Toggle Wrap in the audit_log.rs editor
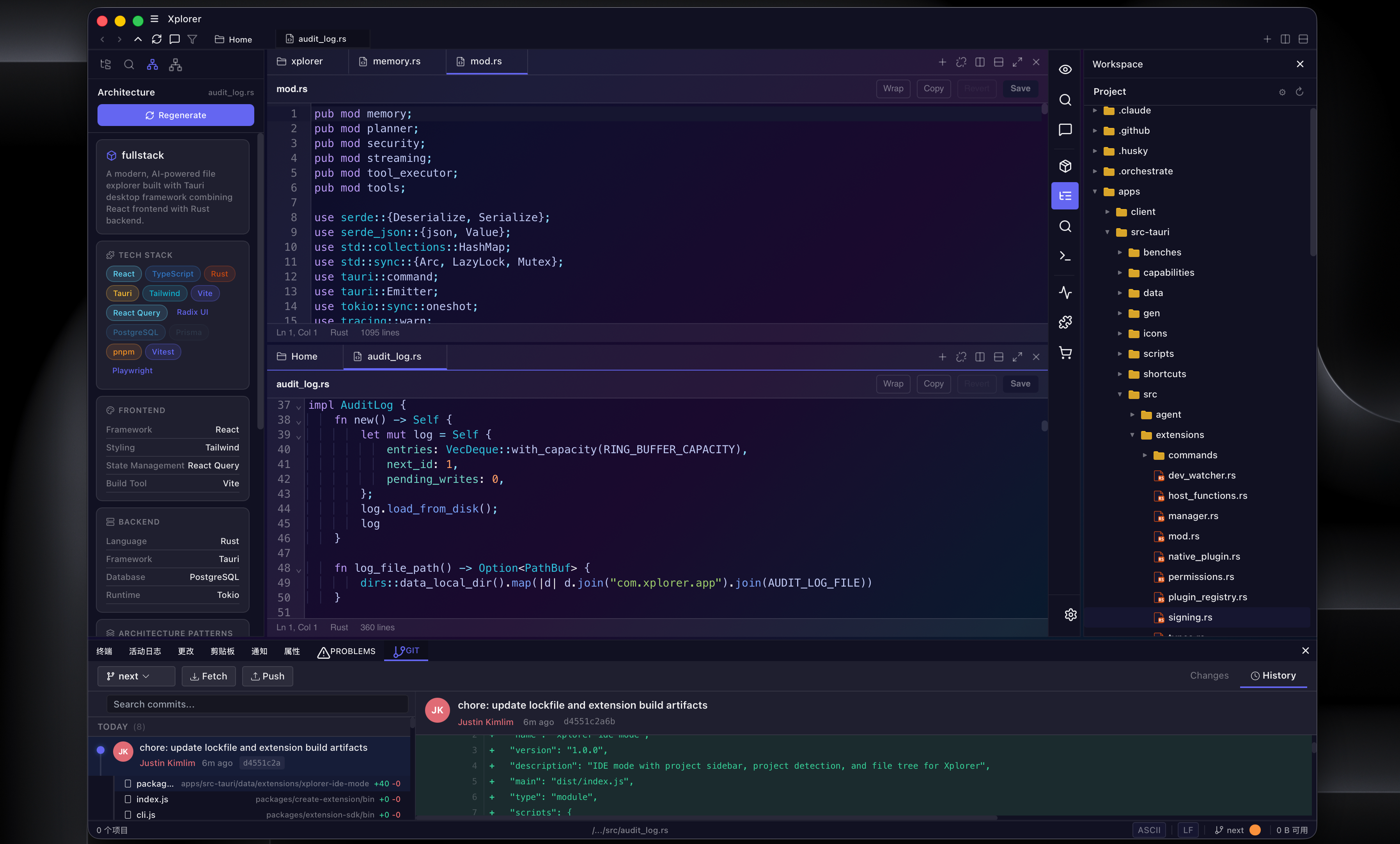Image resolution: width=1400 pixels, height=844 pixels. pos(893,384)
